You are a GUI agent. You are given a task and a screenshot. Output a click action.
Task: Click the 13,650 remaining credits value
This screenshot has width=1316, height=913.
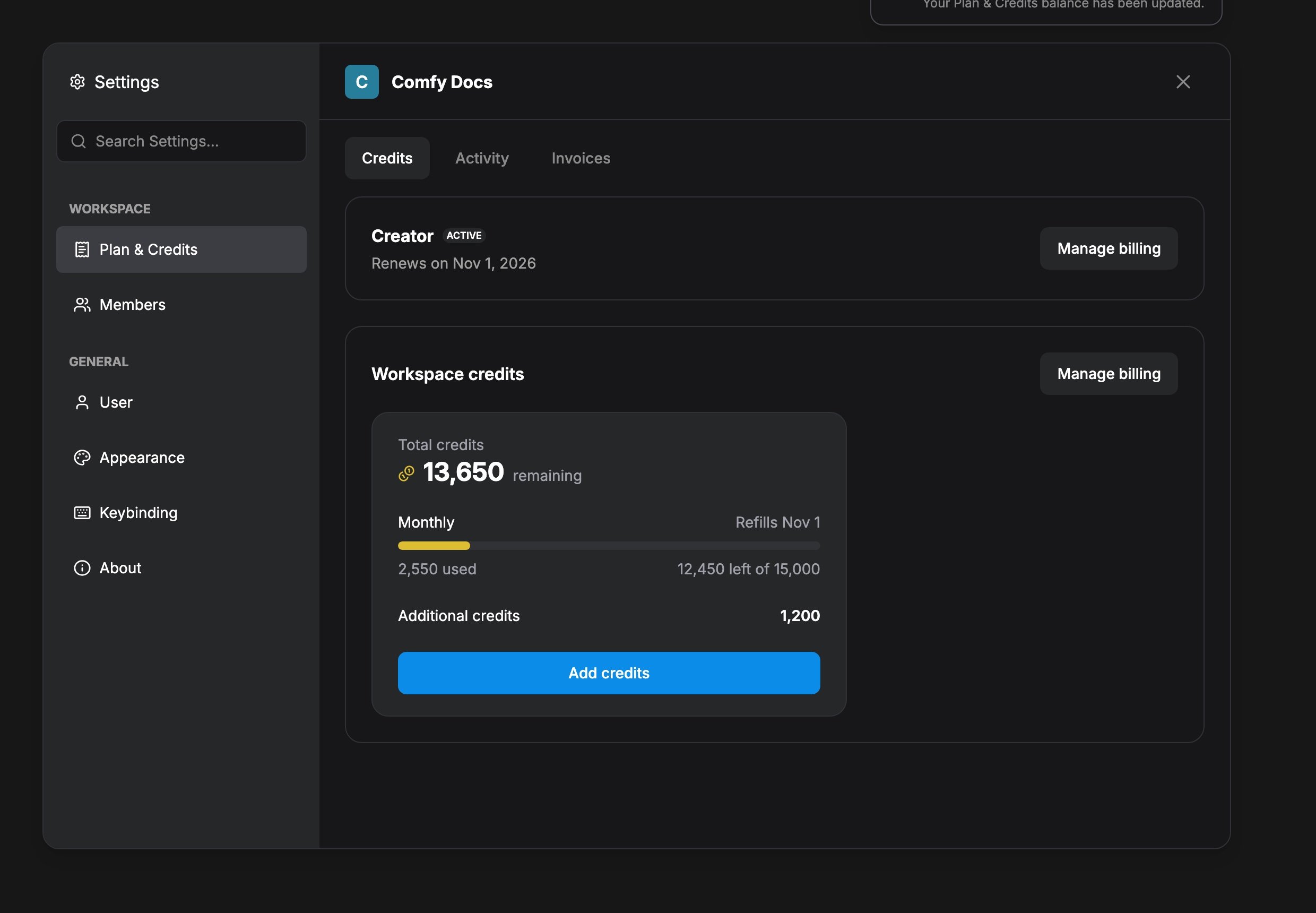point(463,472)
